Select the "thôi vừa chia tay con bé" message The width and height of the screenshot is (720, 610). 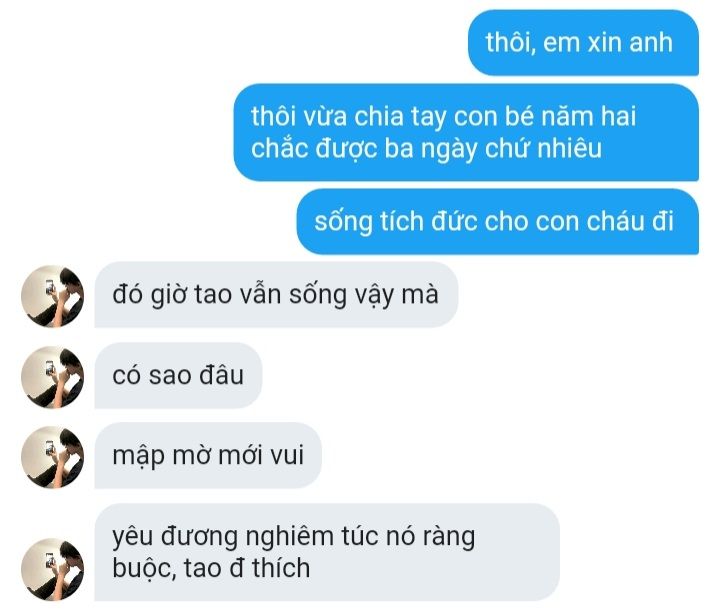(x=466, y=132)
